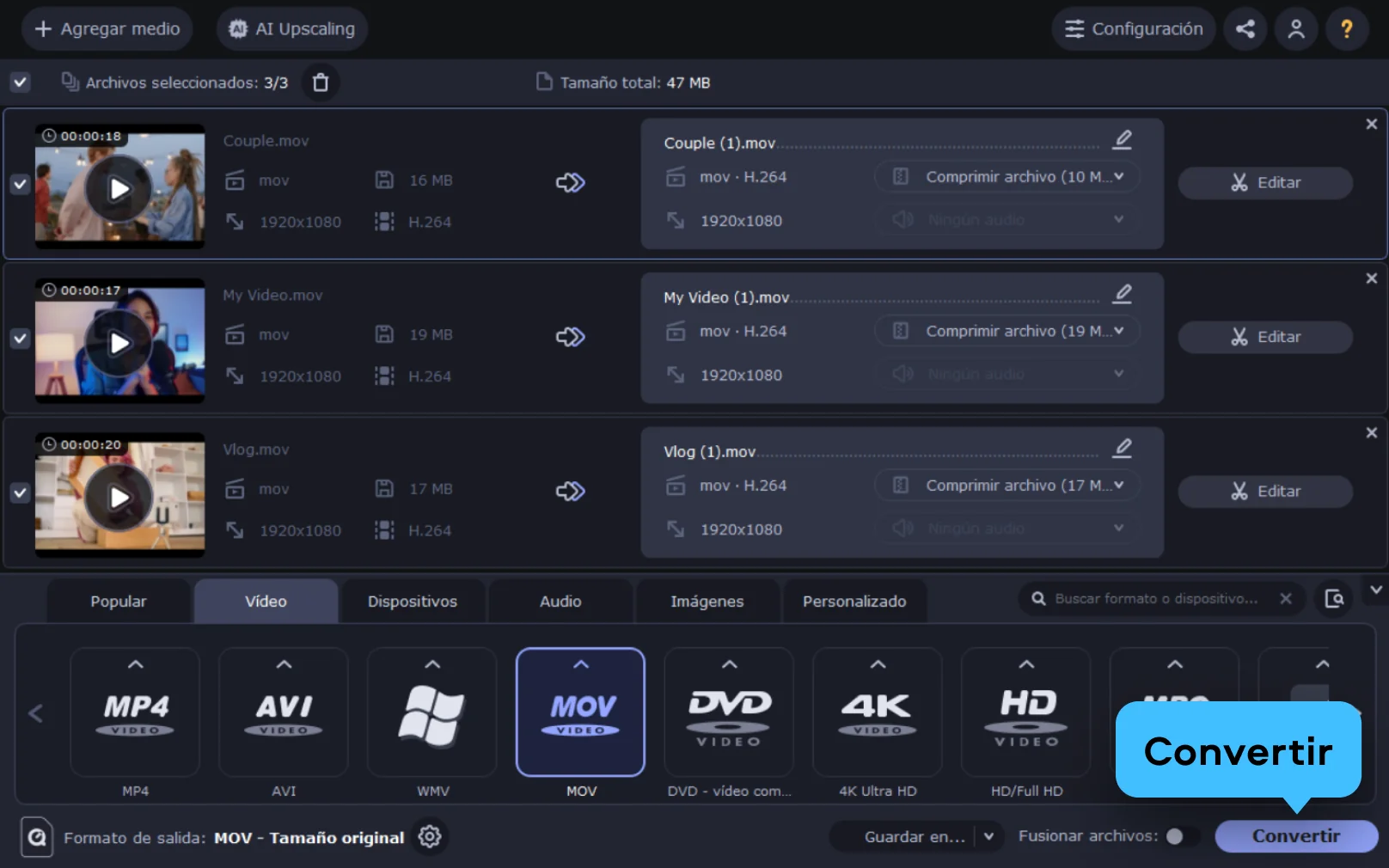The width and height of the screenshot is (1389, 868).
Task: Expand DVD format presets chevron
Action: [729, 664]
